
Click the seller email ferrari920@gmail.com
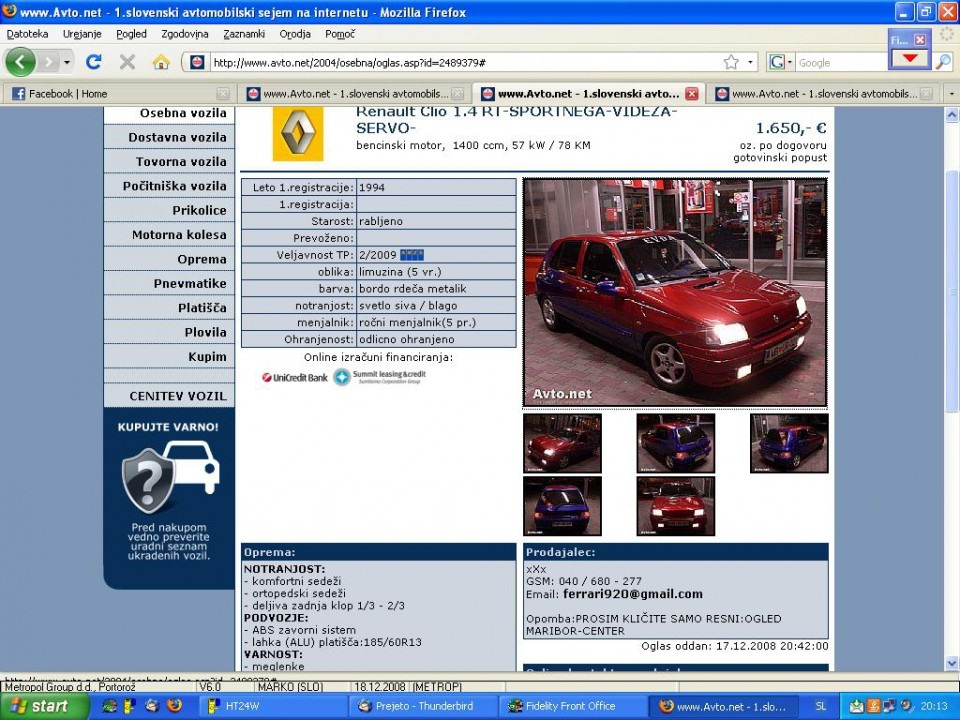pos(633,594)
